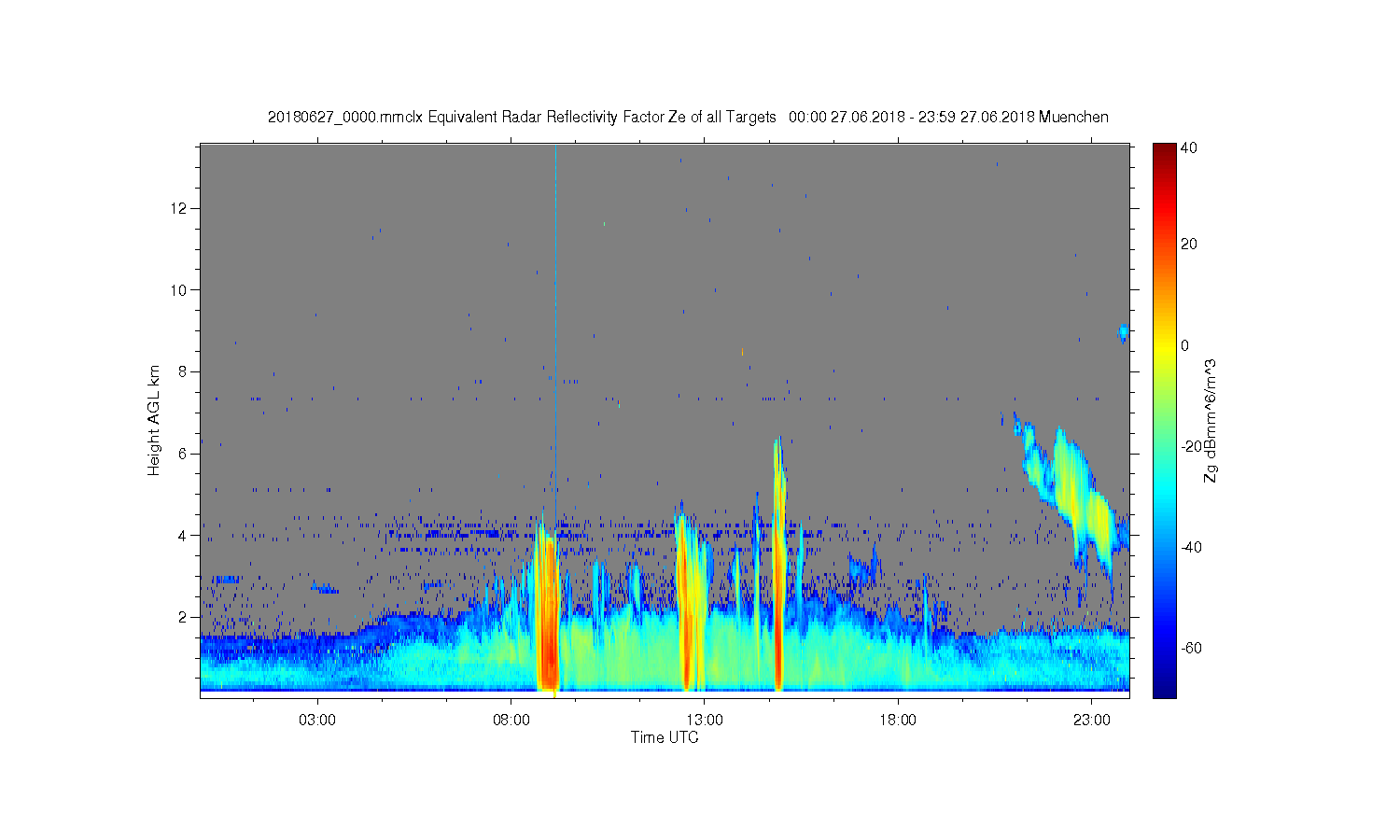The image size is (1400, 840).
Task: Click the small cyan echo at 9 km far right
Action: click(1125, 332)
